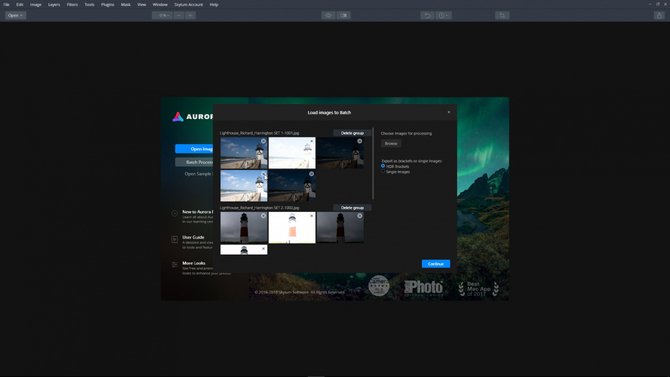This screenshot has width=670, height=377.
Task: Open the File menu
Action: pos(6,5)
